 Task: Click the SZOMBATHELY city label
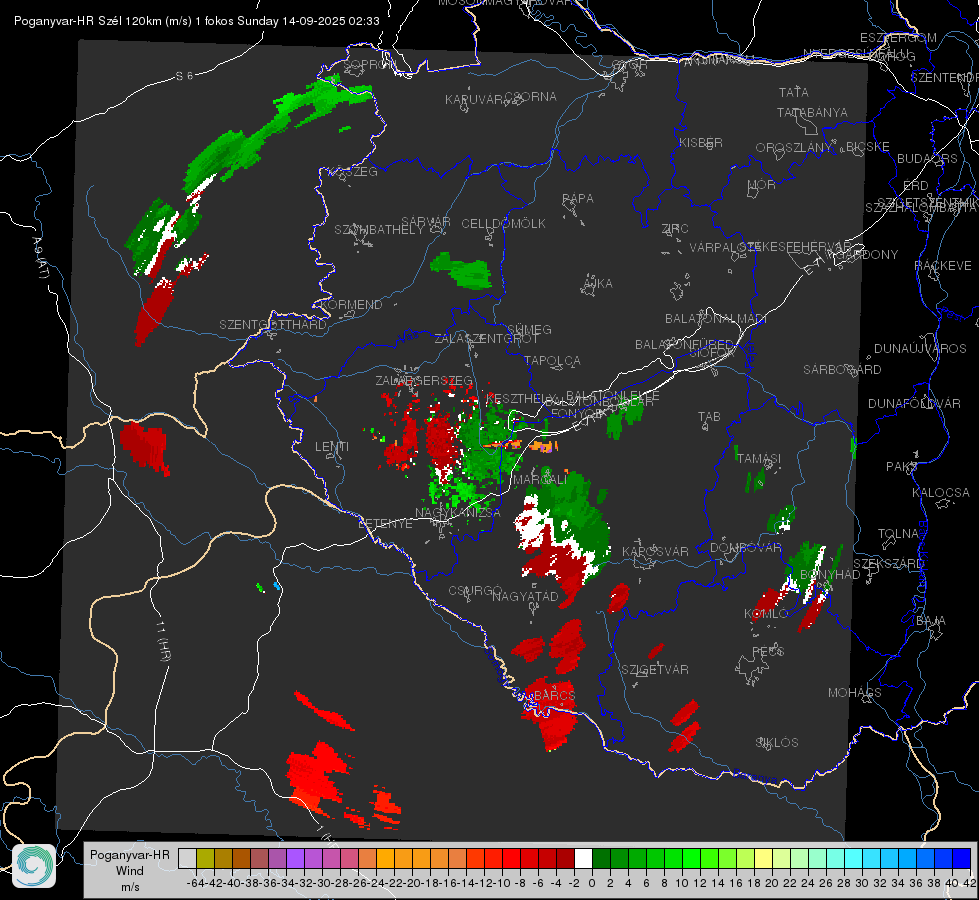(x=378, y=230)
